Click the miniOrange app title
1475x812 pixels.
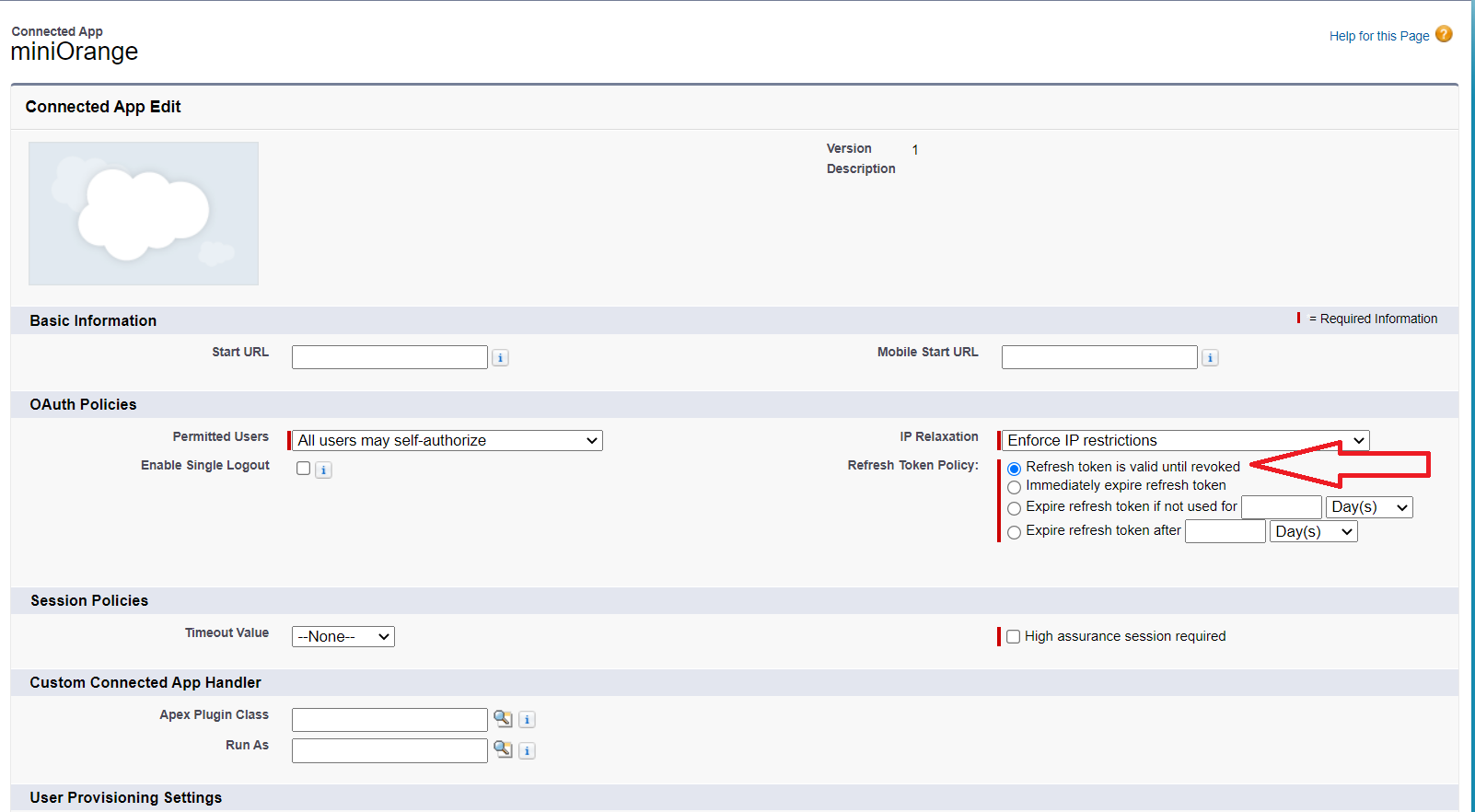click(x=75, y=52)
